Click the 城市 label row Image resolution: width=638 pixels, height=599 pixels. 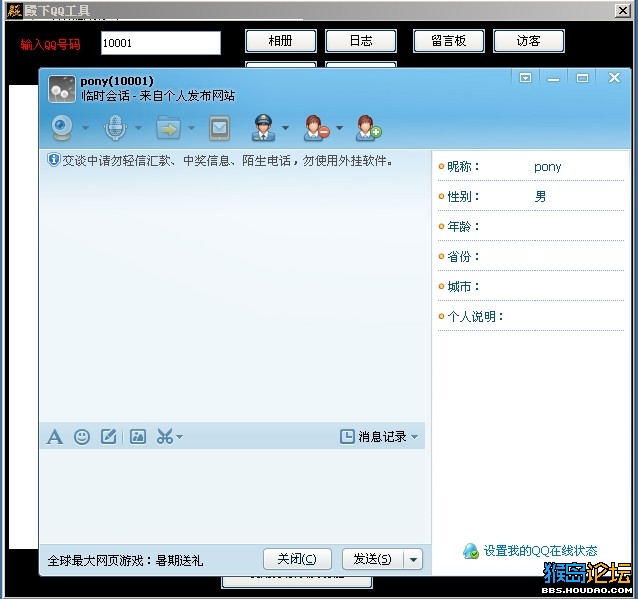531,286
